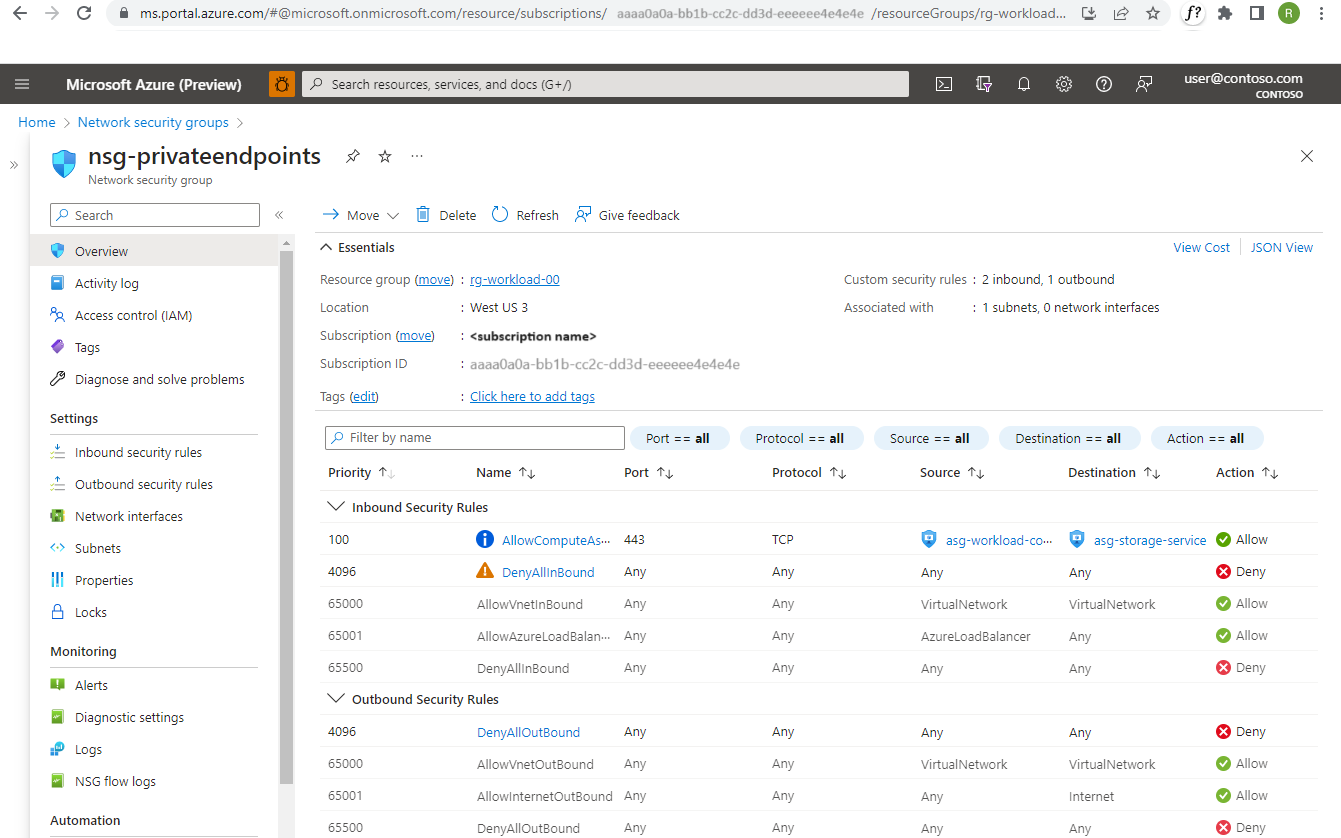Open portal settings gear icon

point(1064,85)
